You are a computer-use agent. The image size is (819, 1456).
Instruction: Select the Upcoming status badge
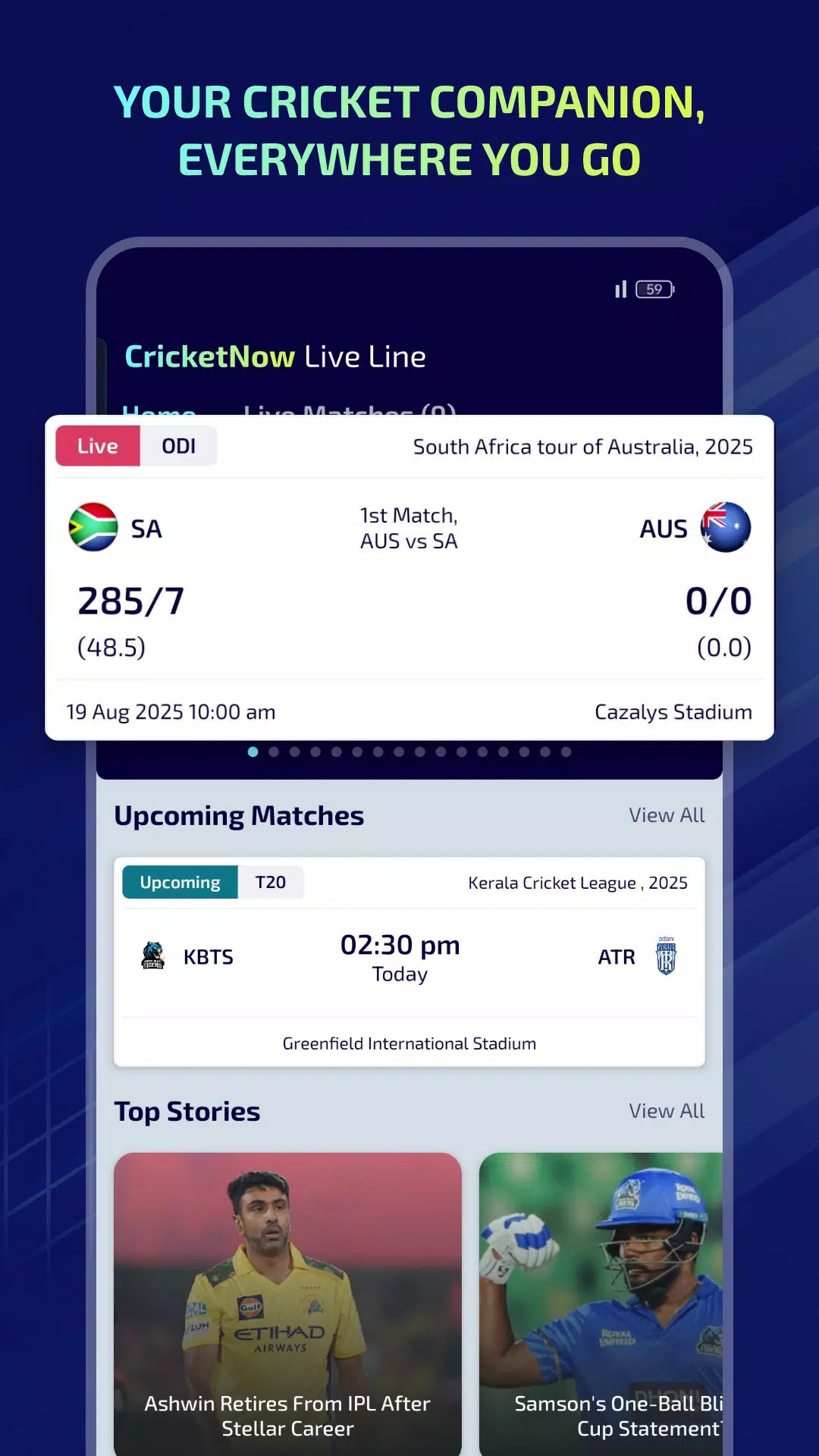[180, 883]
